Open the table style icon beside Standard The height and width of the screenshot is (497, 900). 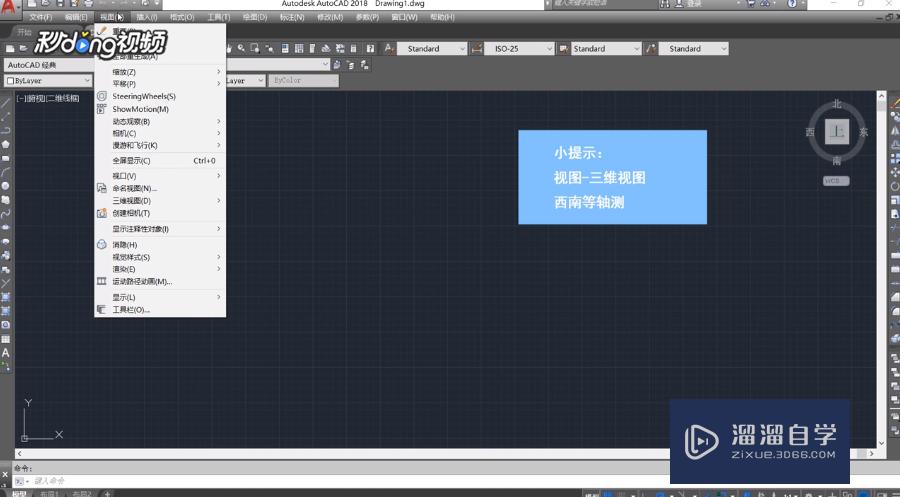(x=564, y=49)
